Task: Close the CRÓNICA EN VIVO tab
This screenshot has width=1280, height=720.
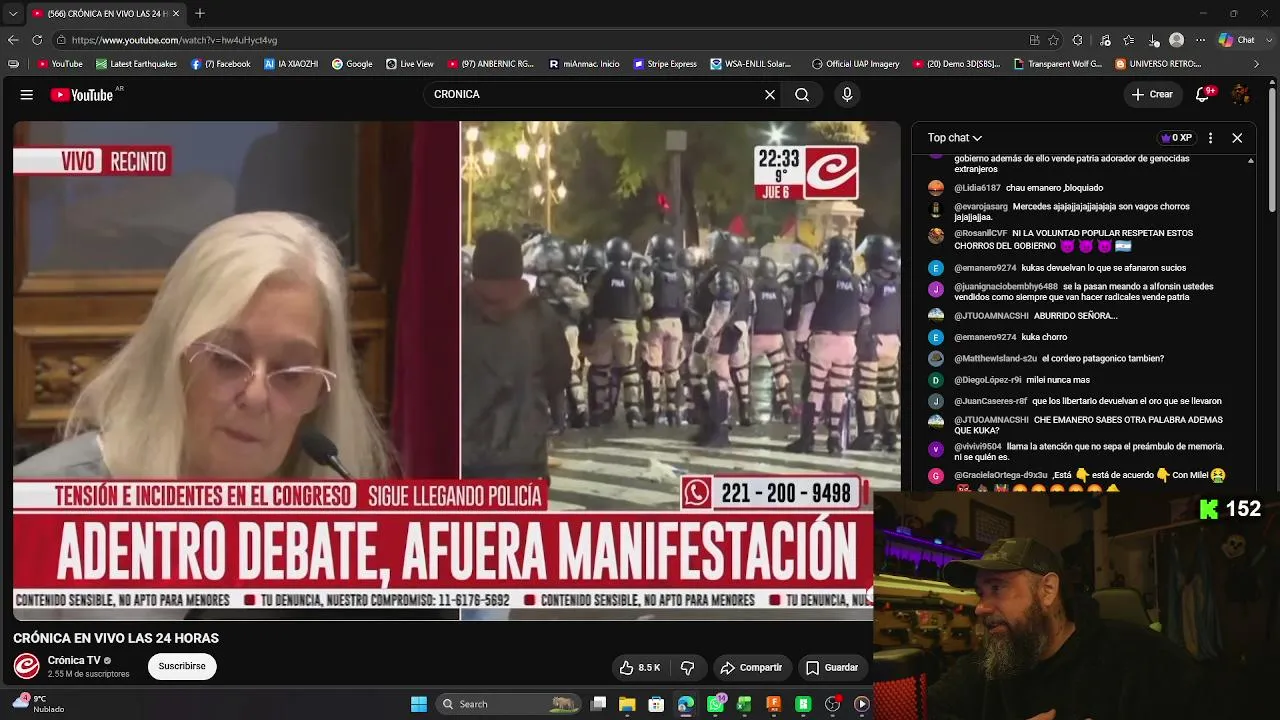Action: [176, 13]
